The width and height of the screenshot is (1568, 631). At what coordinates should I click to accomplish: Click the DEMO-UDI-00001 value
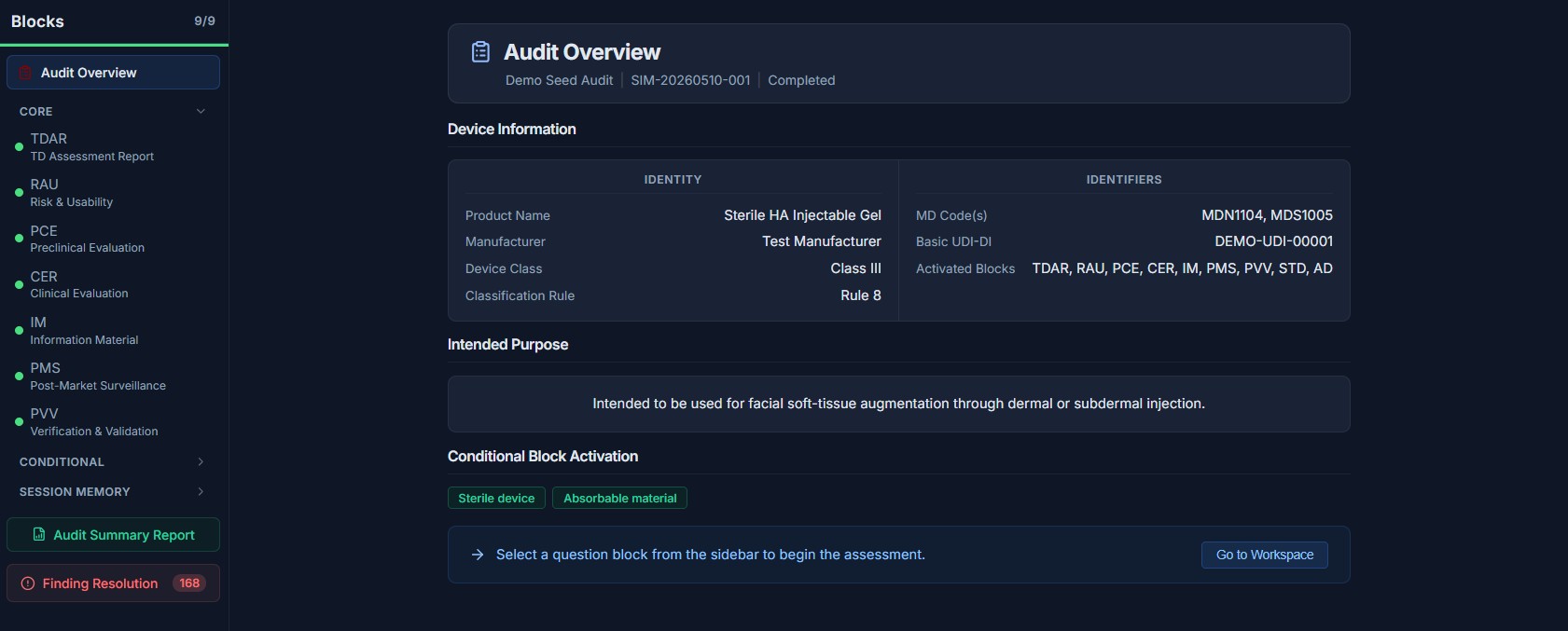pos(1273,241)
